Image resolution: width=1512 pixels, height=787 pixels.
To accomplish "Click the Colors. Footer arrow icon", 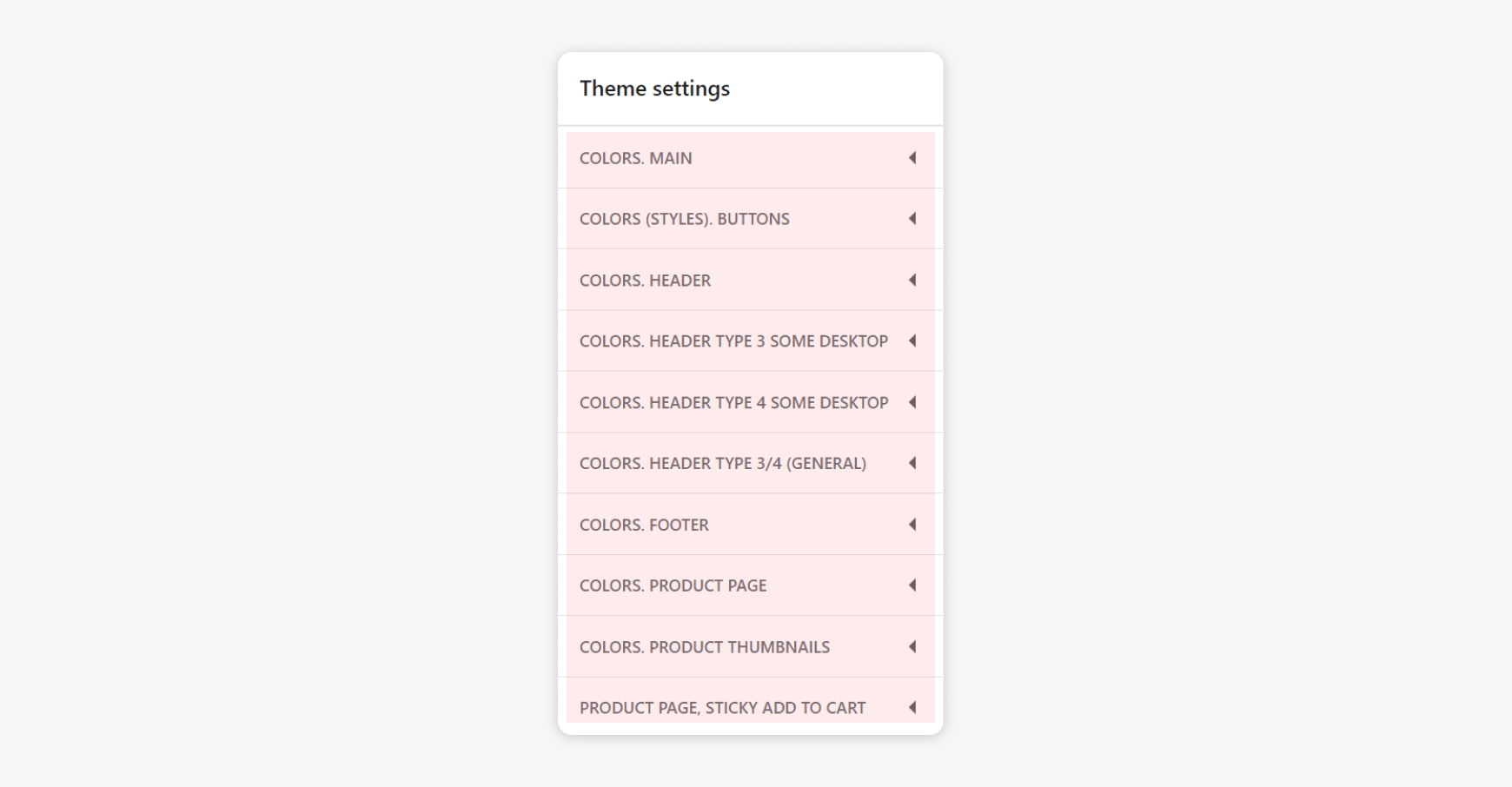I will pyautogui.click(x=912, y=525).
